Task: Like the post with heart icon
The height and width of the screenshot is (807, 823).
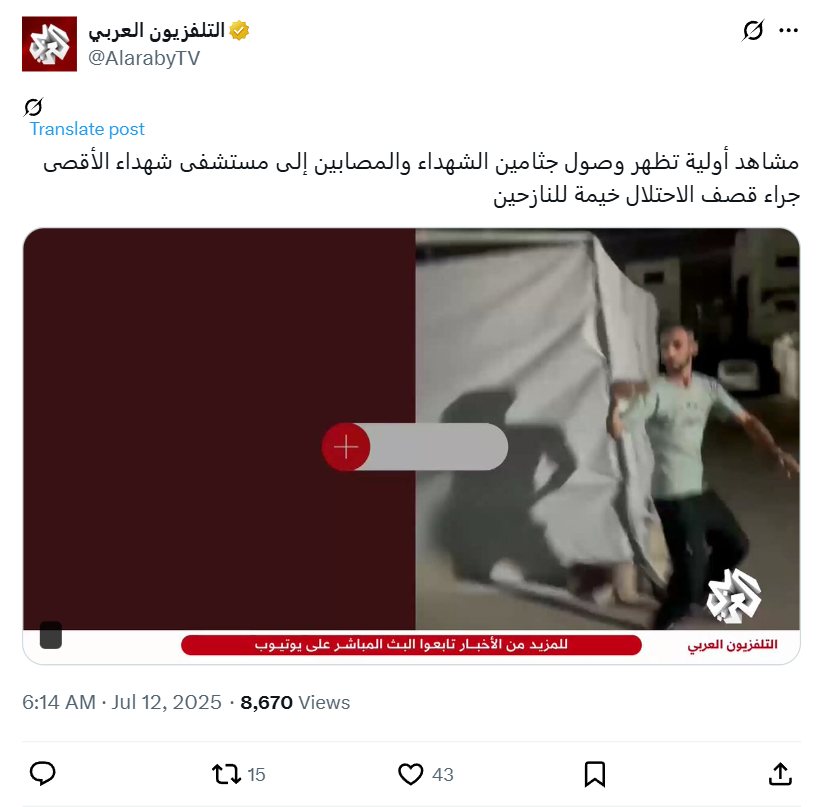Action: pos(410,774)
